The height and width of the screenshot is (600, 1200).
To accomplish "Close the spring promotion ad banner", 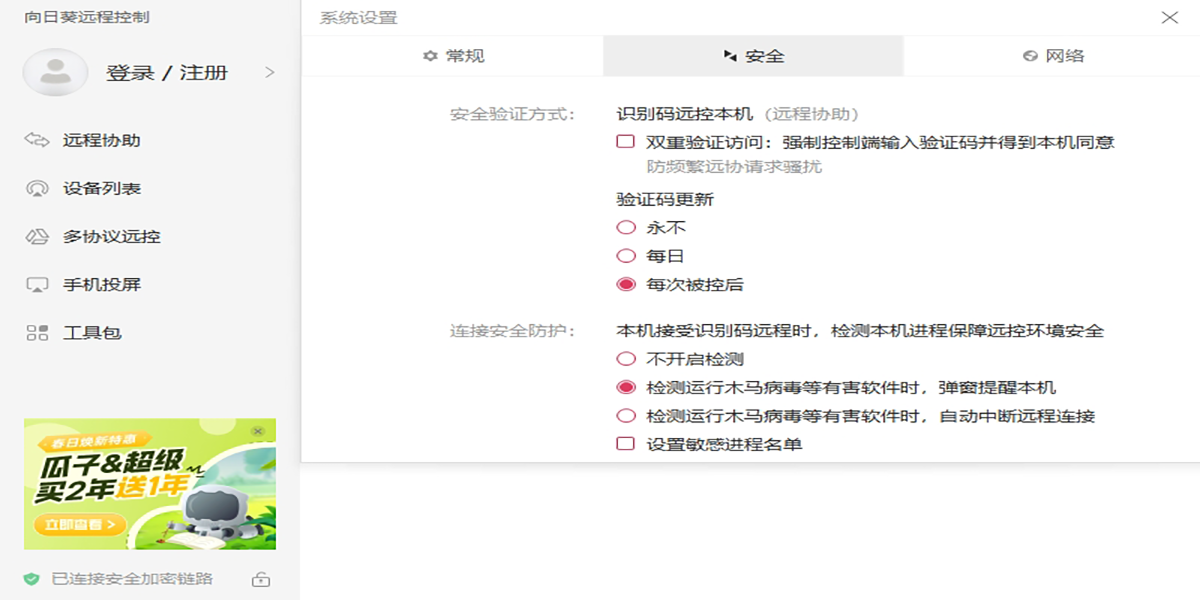I will [258, 431].
